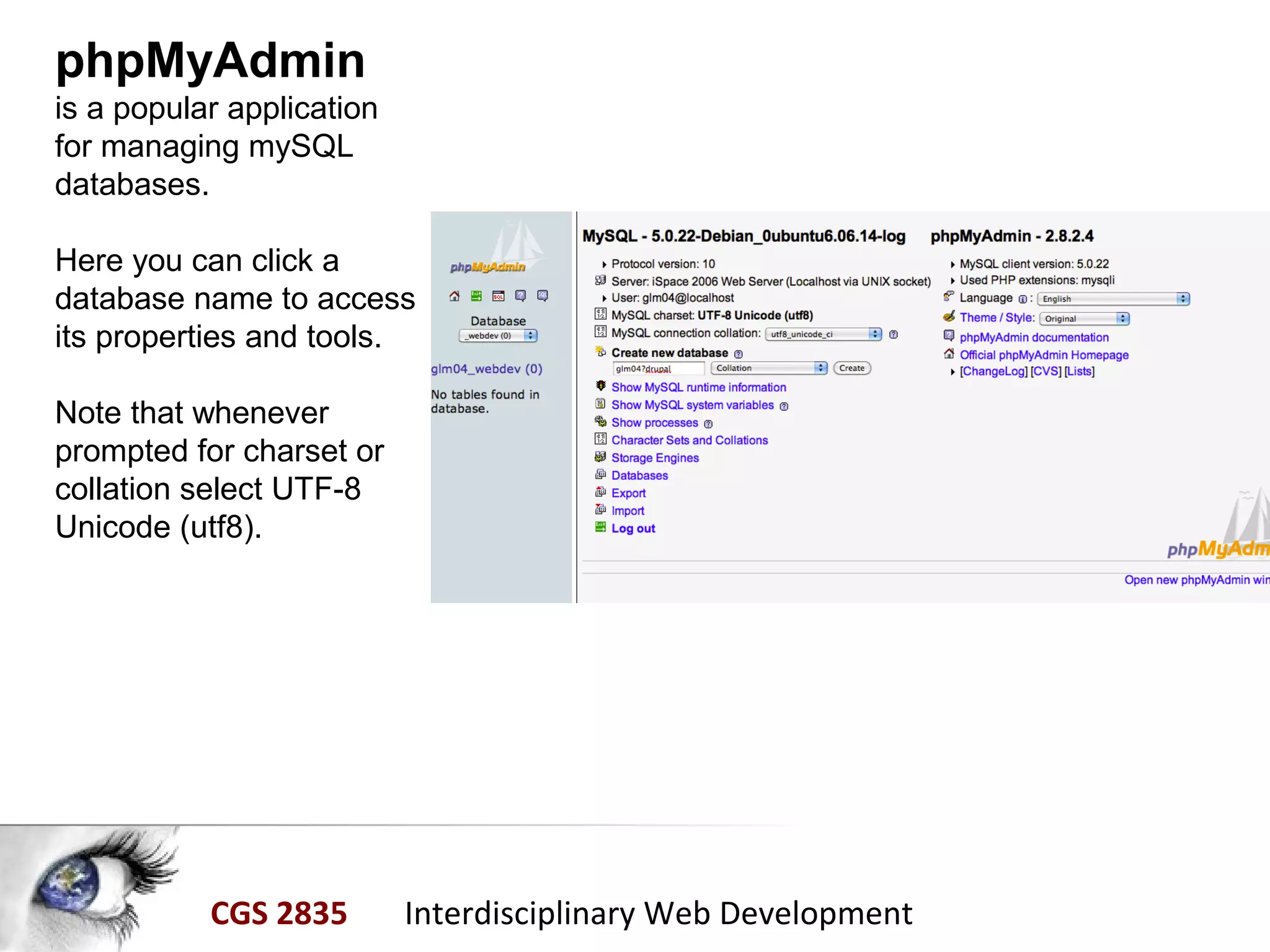Image resolution: width=1270 pixels, height=952 pixels.
Task: Click the gears icon for Show processes
Action: pyautogui.click(x=600, y=421)
